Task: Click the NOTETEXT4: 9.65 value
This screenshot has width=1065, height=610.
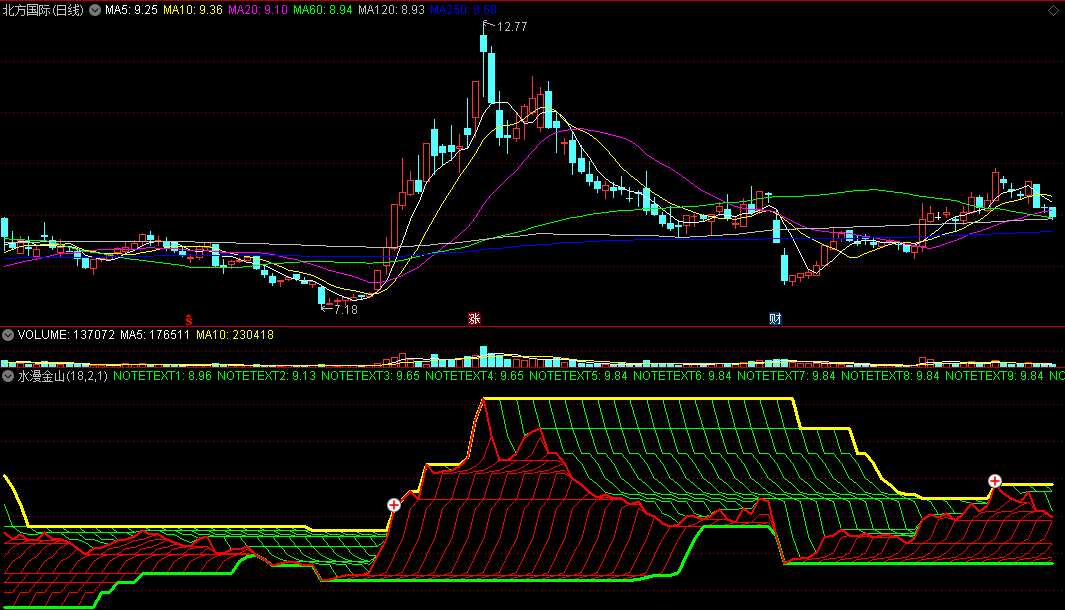Action: tap(474, 376)
